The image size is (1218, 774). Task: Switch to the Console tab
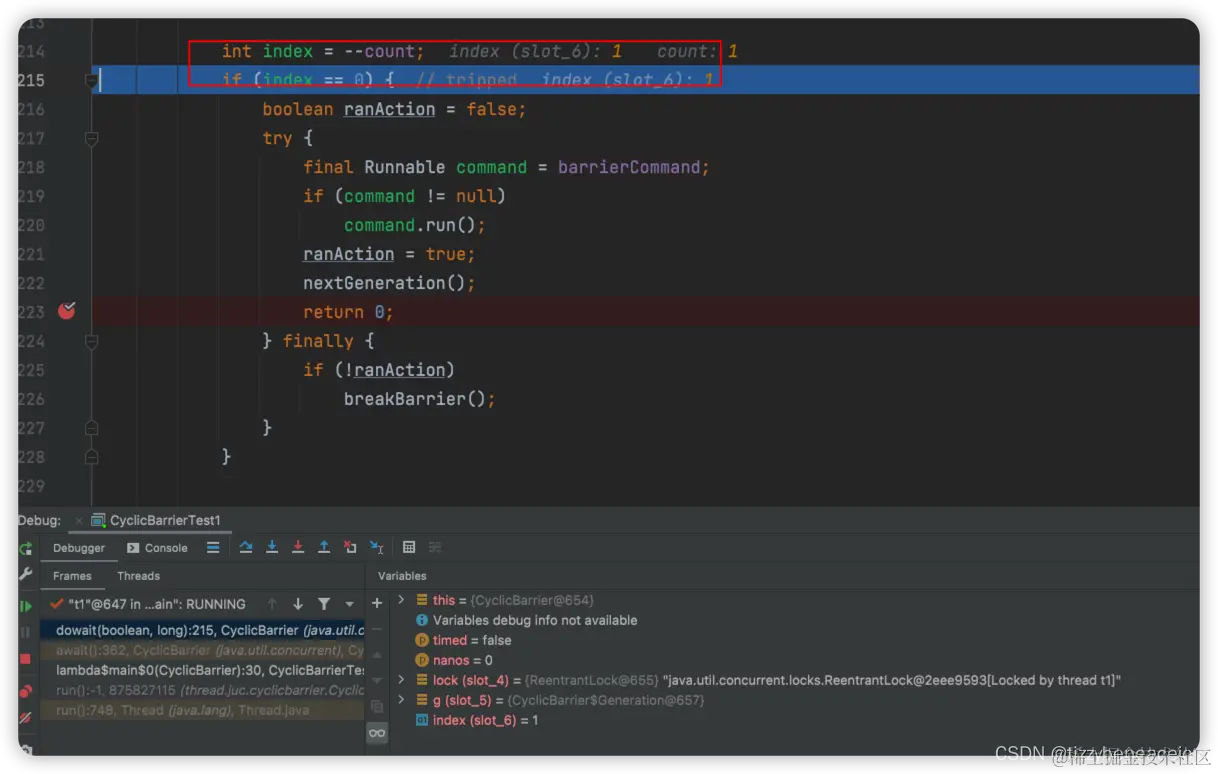click(157, 548)
